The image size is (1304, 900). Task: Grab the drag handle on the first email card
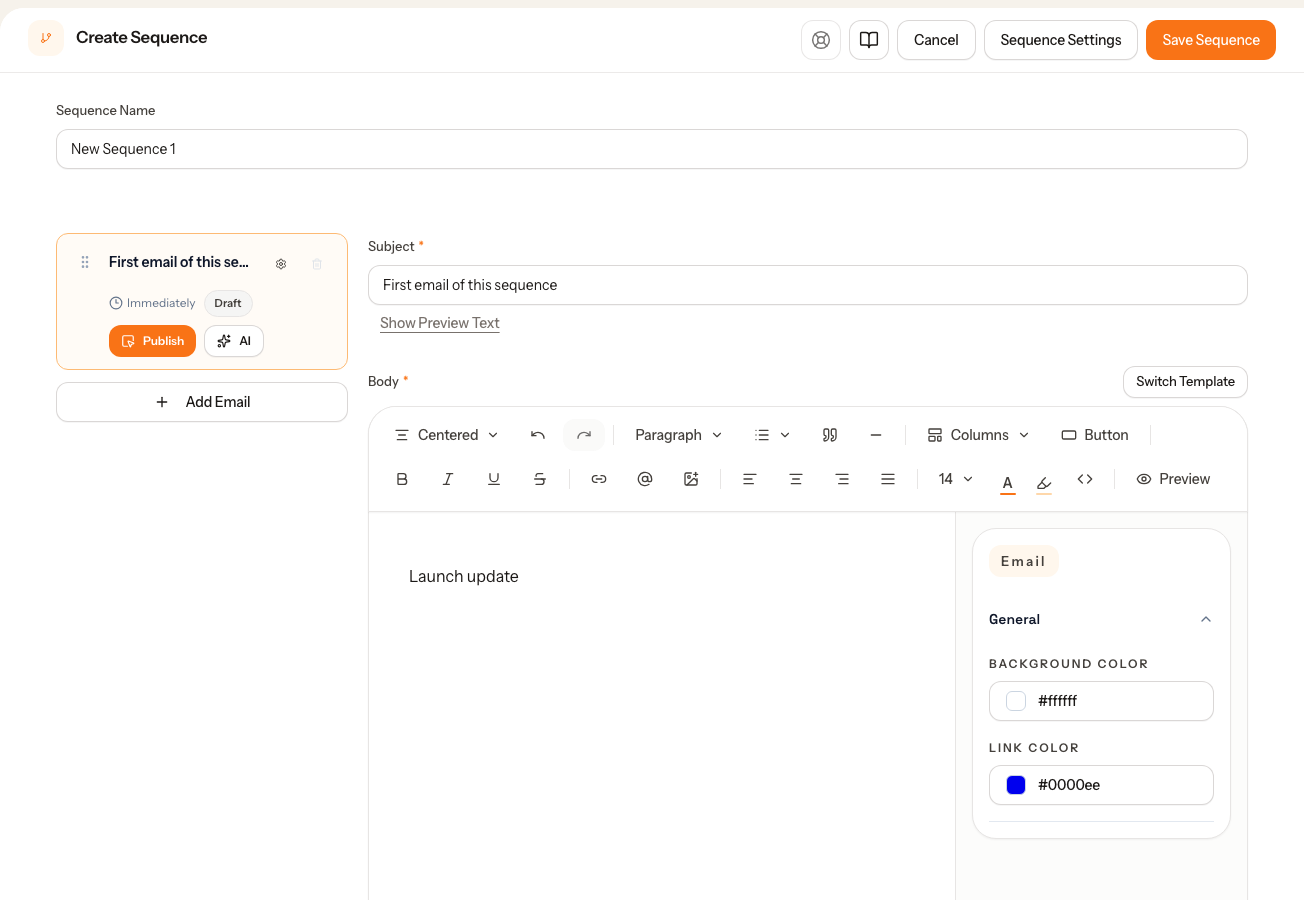click(x=85, y=262)
